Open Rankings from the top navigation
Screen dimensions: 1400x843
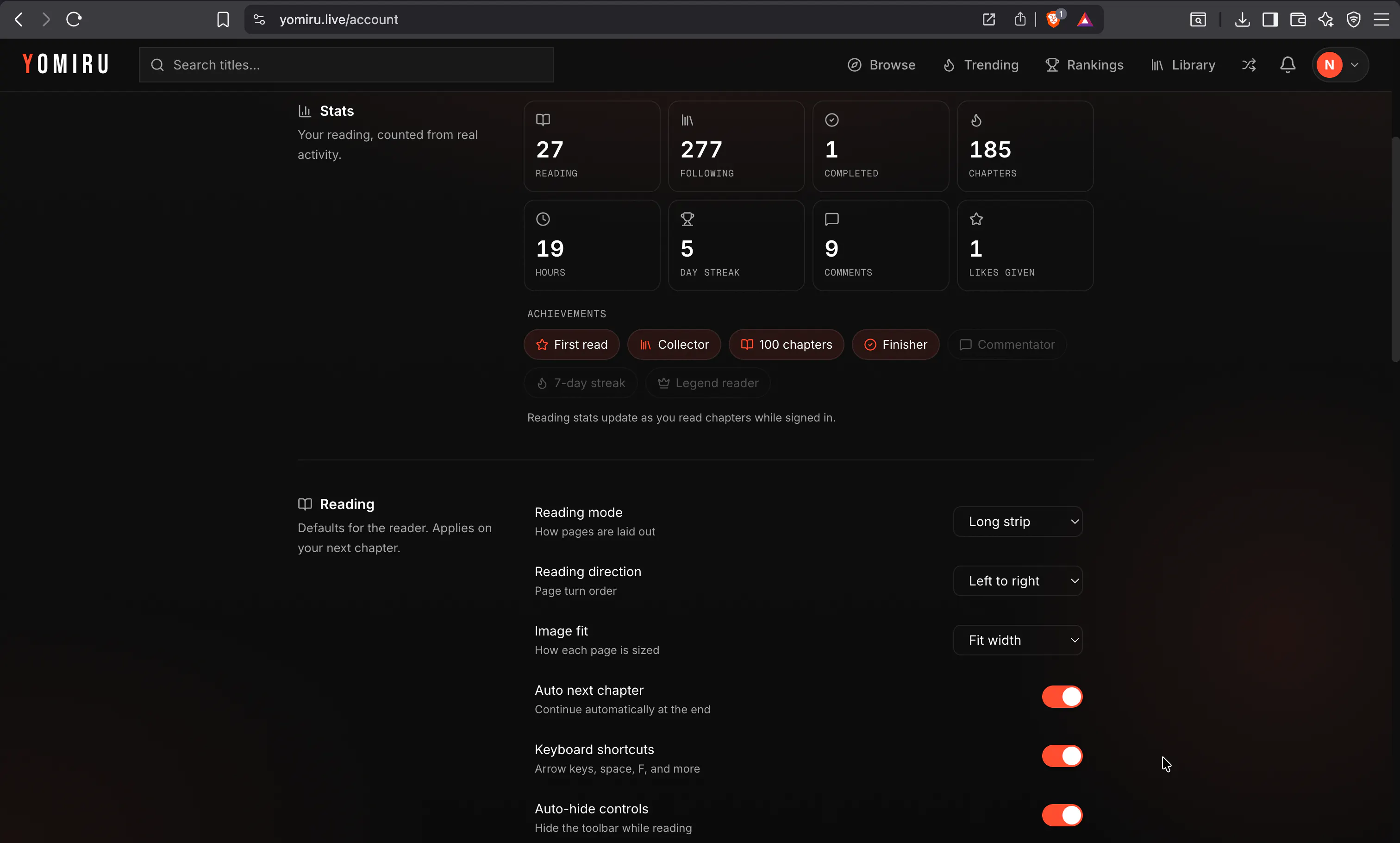coord(1084,65)
